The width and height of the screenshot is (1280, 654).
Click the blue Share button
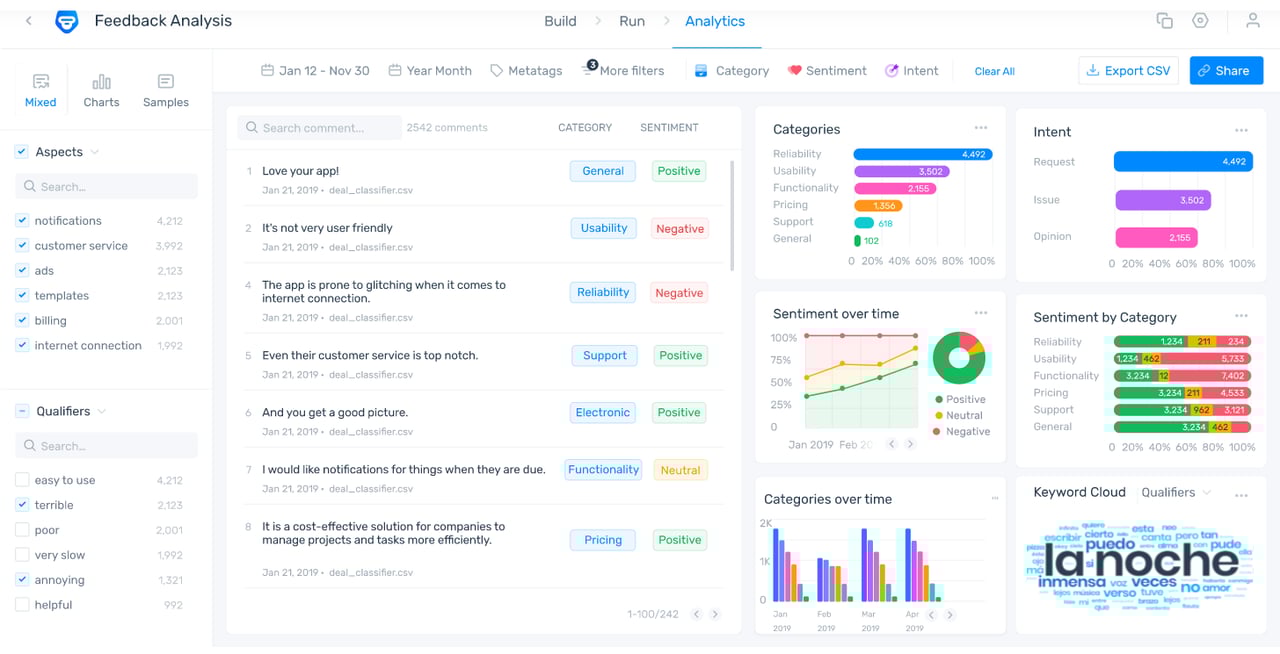[x=1226, y=71]
